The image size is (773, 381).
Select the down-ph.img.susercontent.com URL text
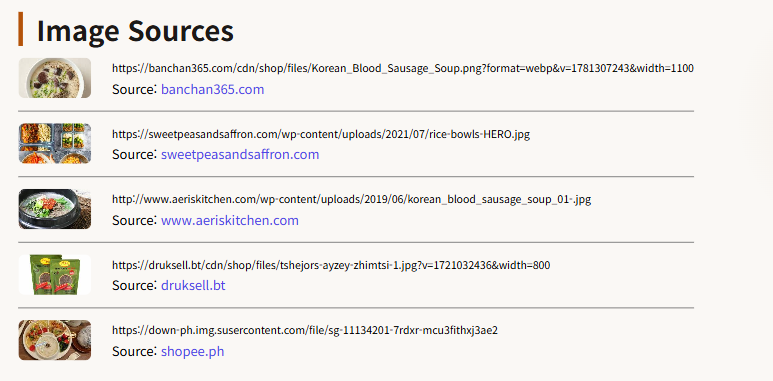(305, 330)
